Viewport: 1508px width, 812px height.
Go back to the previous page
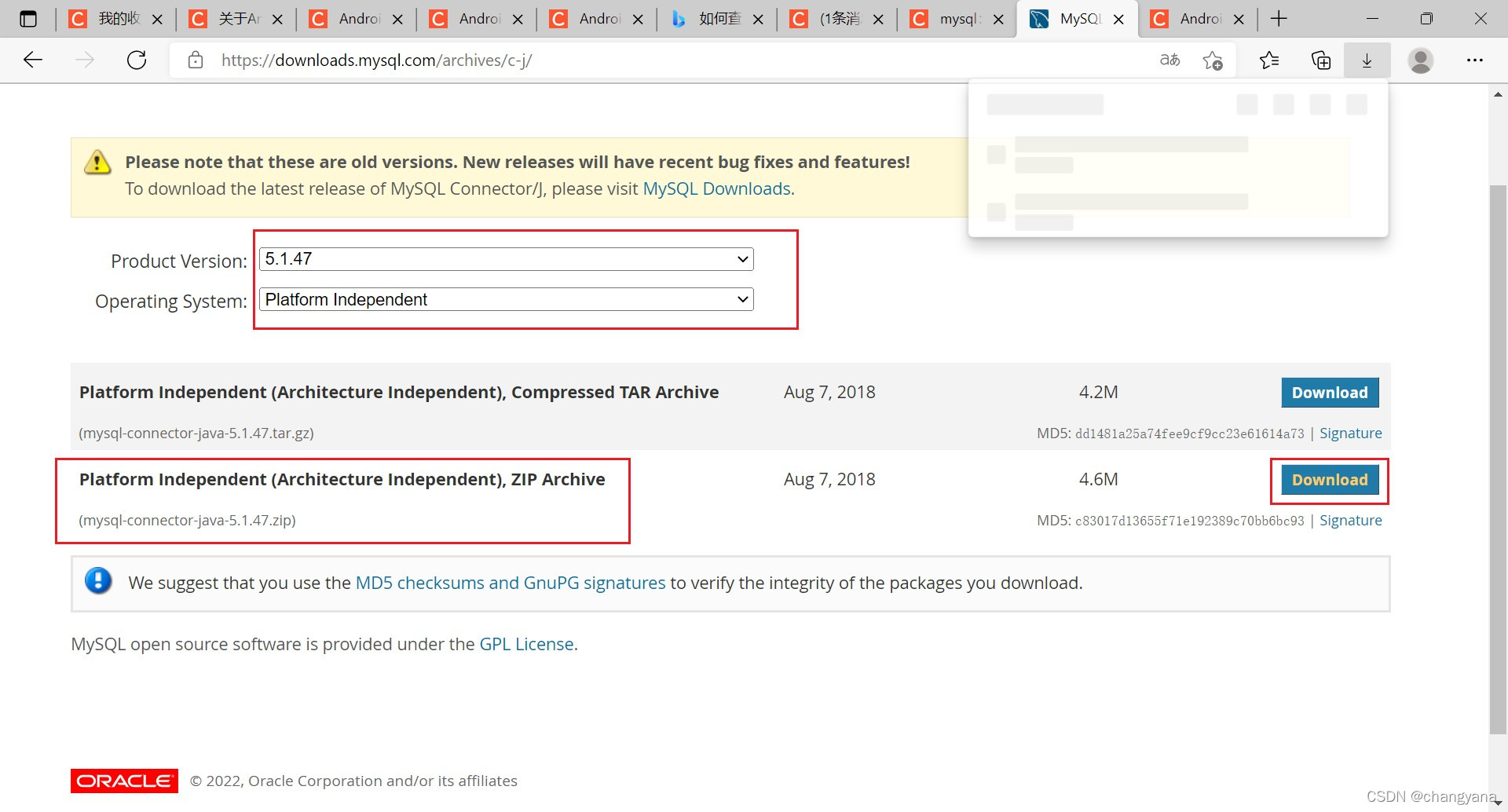(x=33, y=60)
